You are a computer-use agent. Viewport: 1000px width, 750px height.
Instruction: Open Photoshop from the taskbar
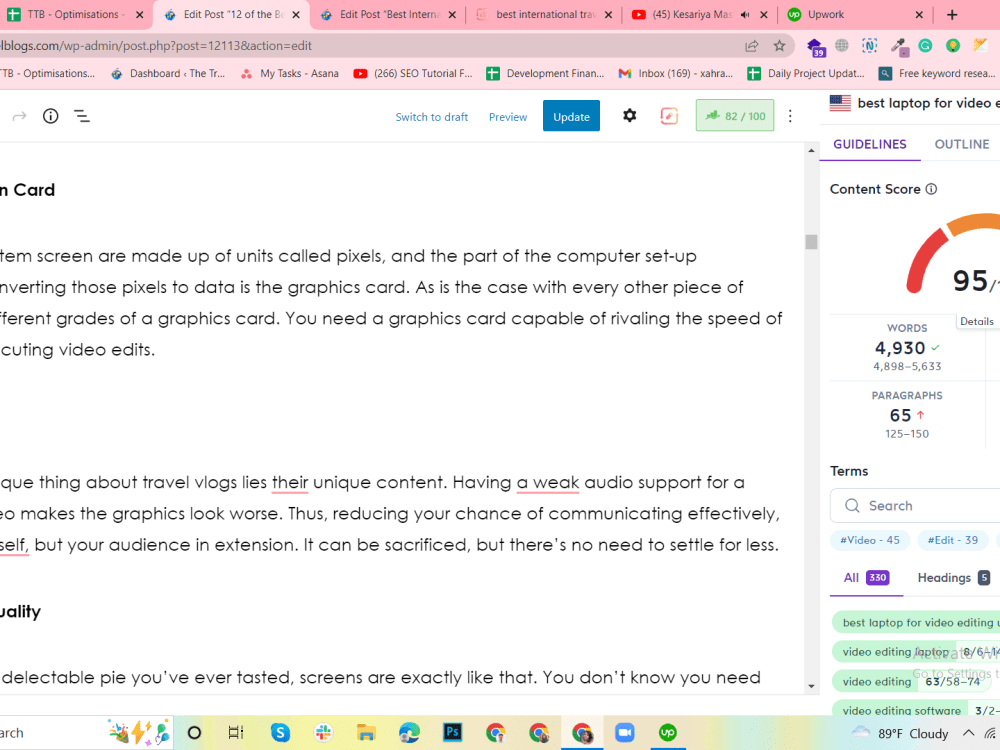pos(452,733)
